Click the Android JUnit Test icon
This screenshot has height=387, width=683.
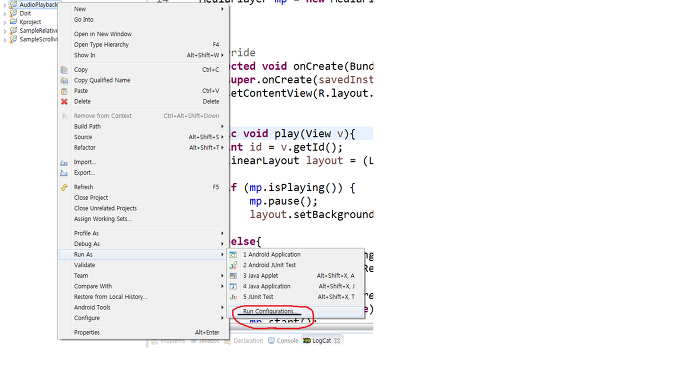click(x=233, y=265)
